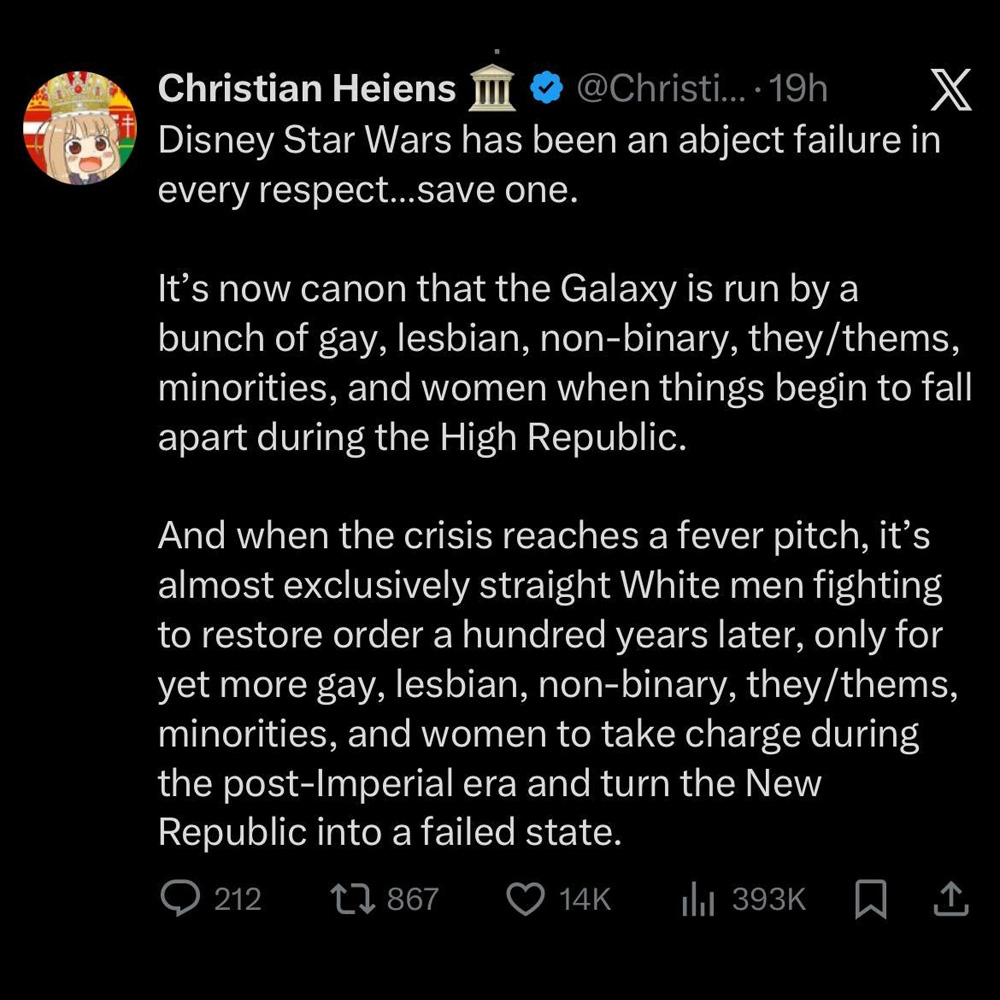
Task: Open view analytics bar chart icon
Action: [x=697, y=899]
